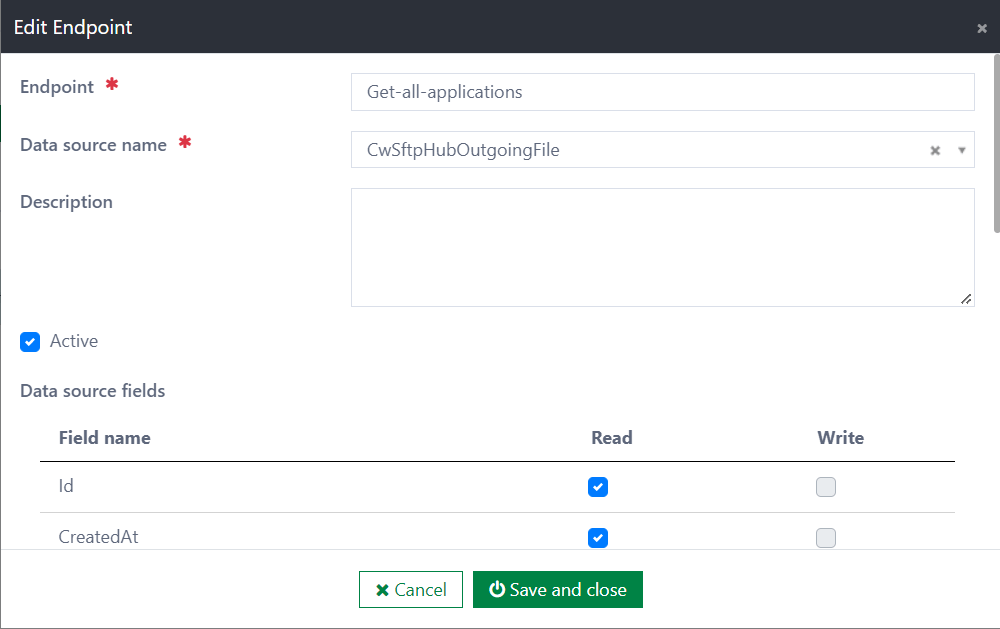Click the Save and close button
The height and width of the screenshot is (629, 1000).
(x=558, y=589)
